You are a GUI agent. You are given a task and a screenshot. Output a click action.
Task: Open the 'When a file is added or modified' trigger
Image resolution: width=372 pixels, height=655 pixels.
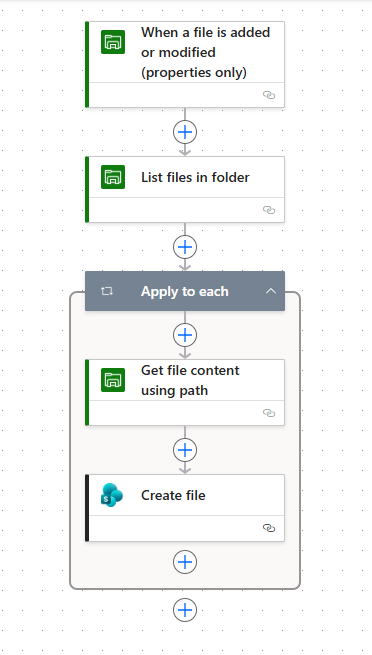coord(185,64)
